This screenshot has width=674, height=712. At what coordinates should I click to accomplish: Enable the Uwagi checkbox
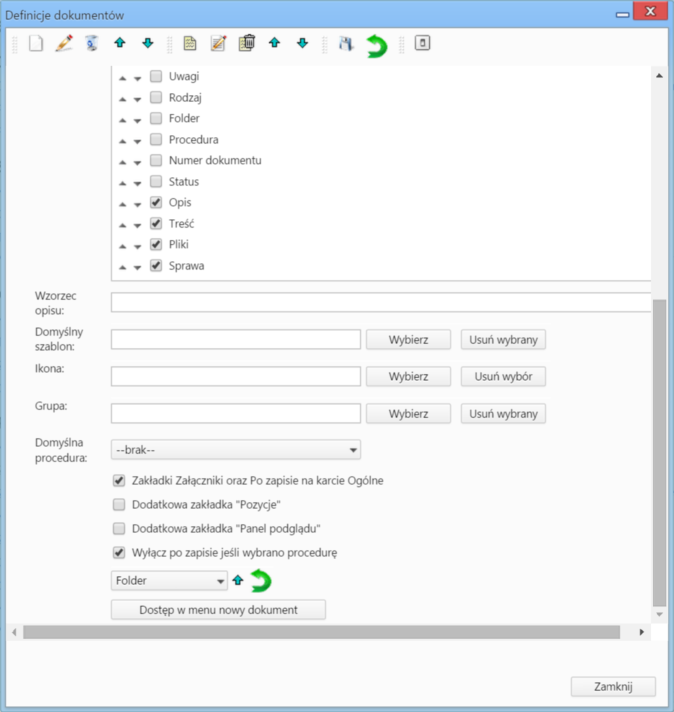click(x=156, y=76)
